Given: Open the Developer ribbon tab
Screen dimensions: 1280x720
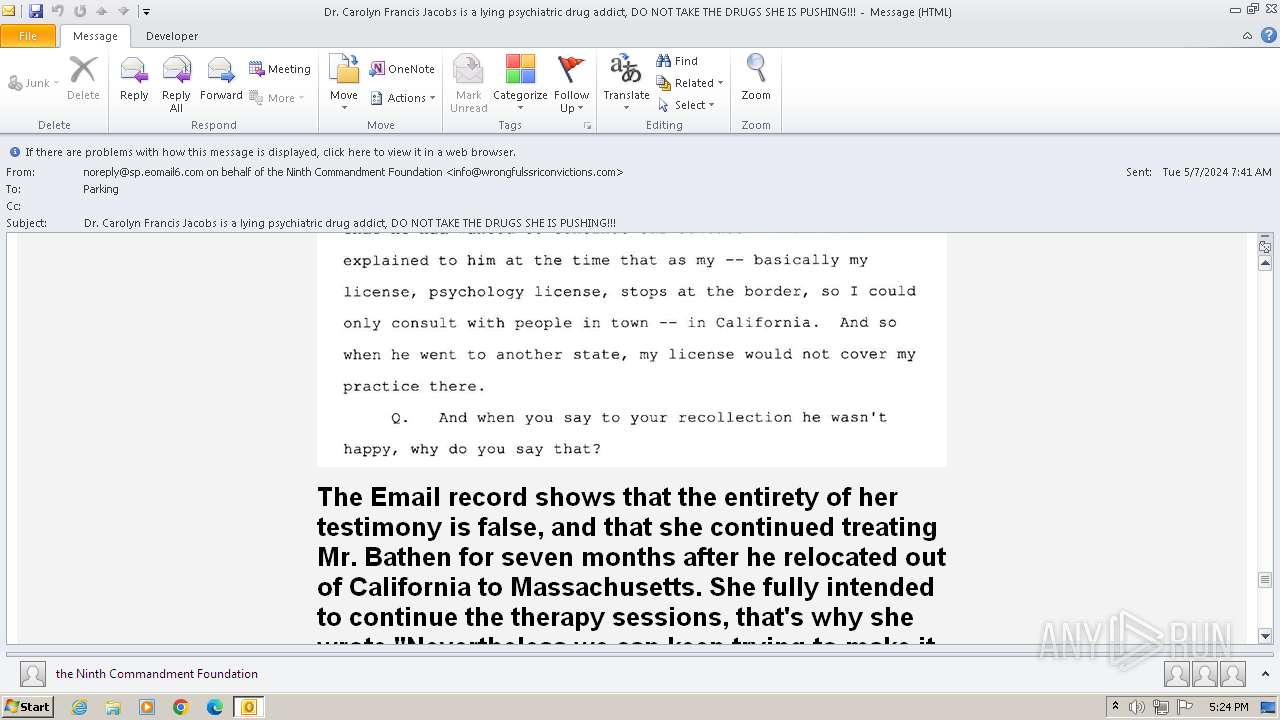Looking at the screenshot, I should 172,36.
